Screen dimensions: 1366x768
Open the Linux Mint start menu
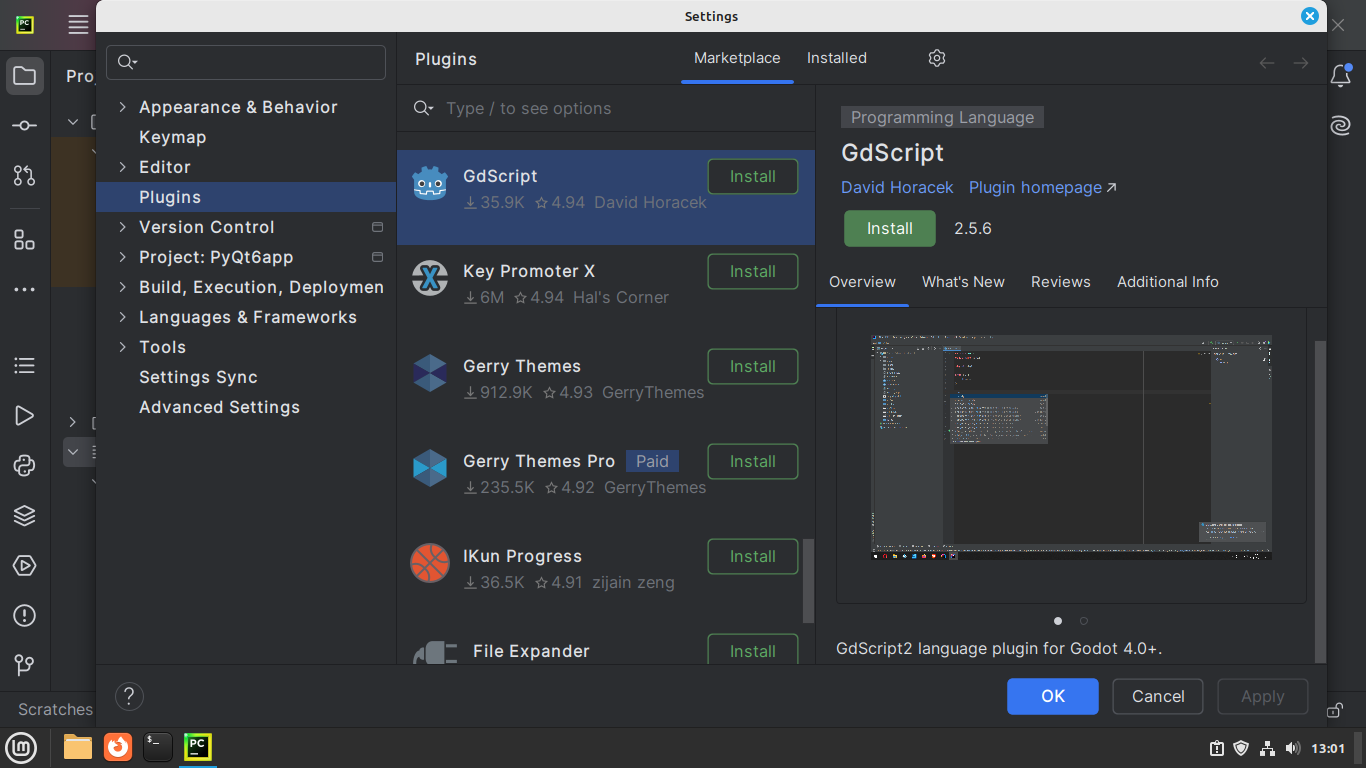click(22, 747)
